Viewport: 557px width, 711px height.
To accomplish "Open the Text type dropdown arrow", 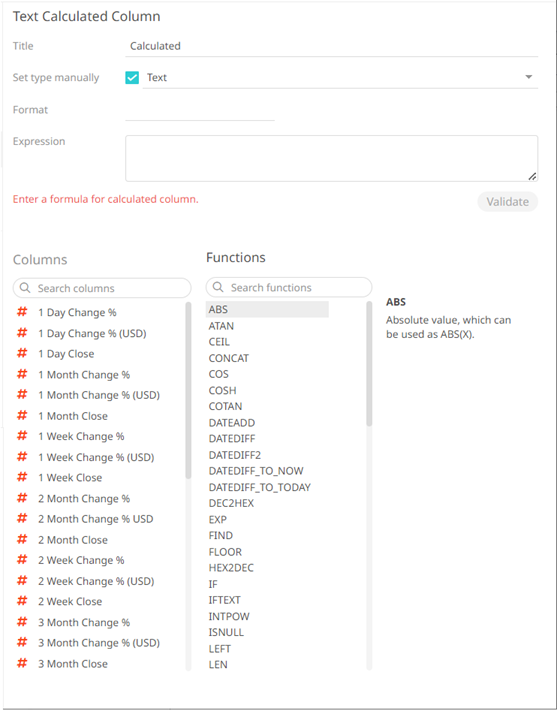I will 528,77.
